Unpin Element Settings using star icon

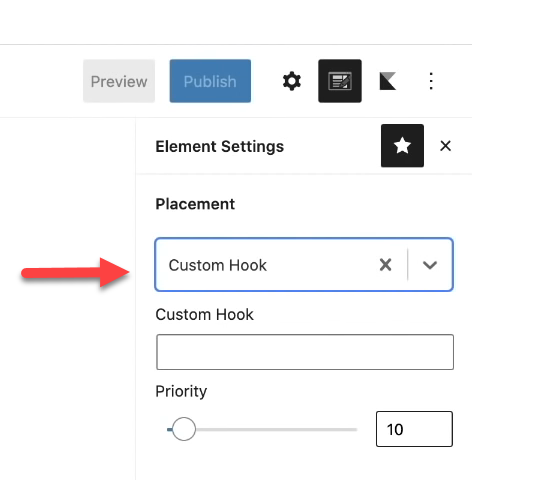[402, 146]
